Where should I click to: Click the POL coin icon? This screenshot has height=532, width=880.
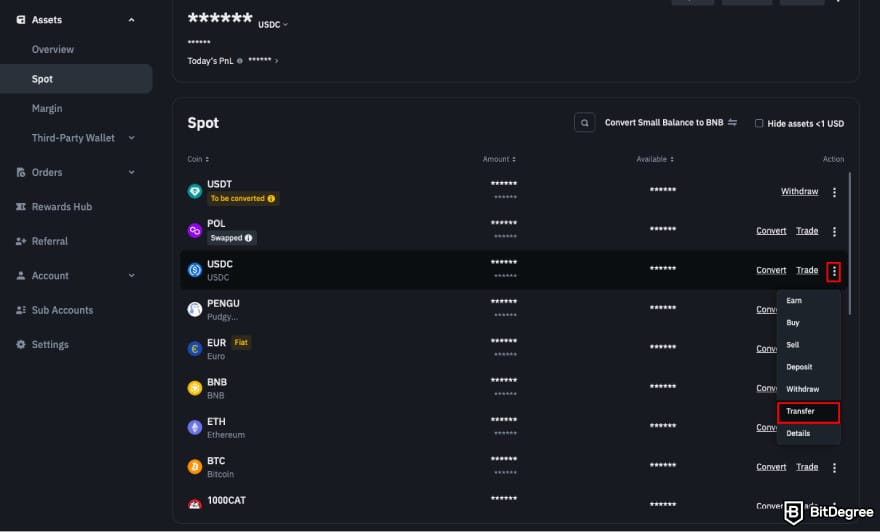[195, 231]
